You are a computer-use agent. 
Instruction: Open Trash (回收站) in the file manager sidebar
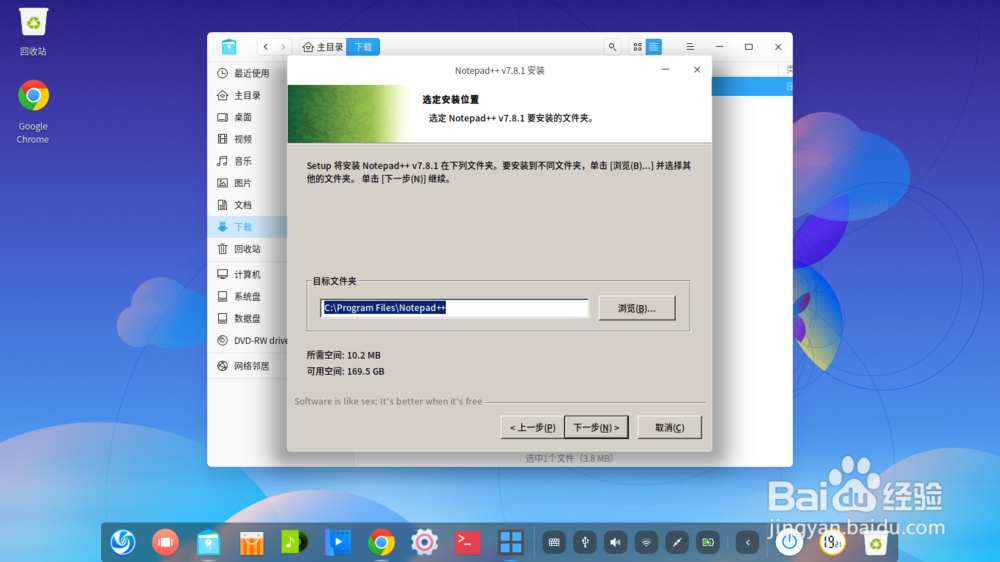pos(247,249)
